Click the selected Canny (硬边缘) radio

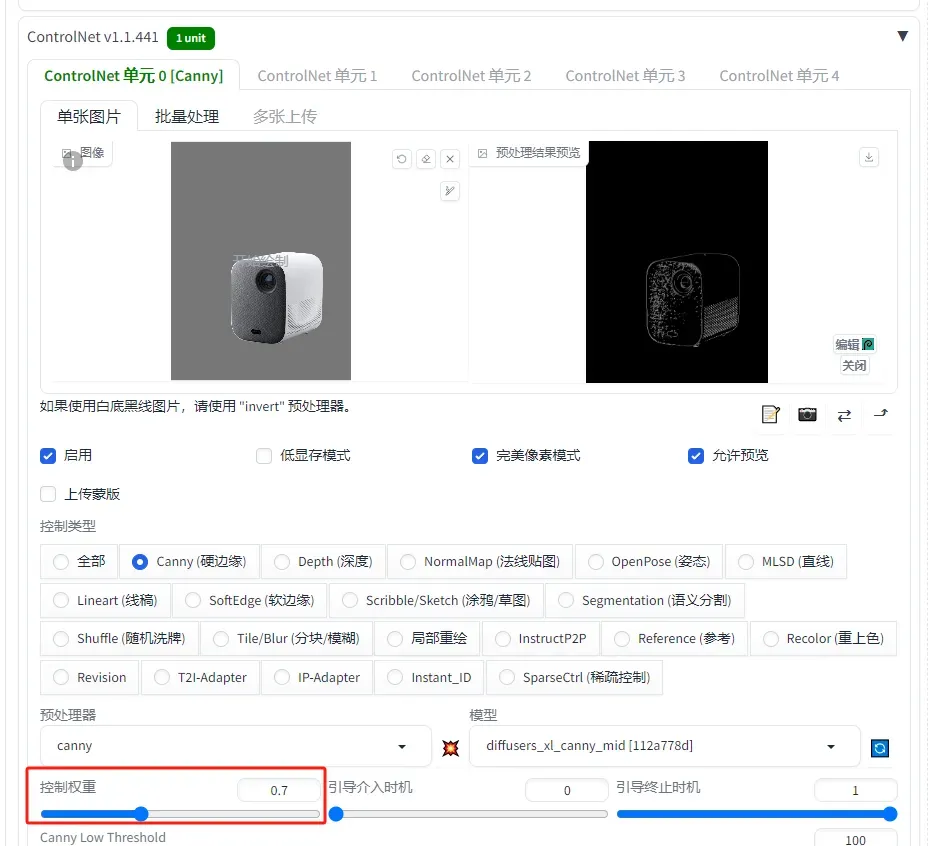(189, 562)
